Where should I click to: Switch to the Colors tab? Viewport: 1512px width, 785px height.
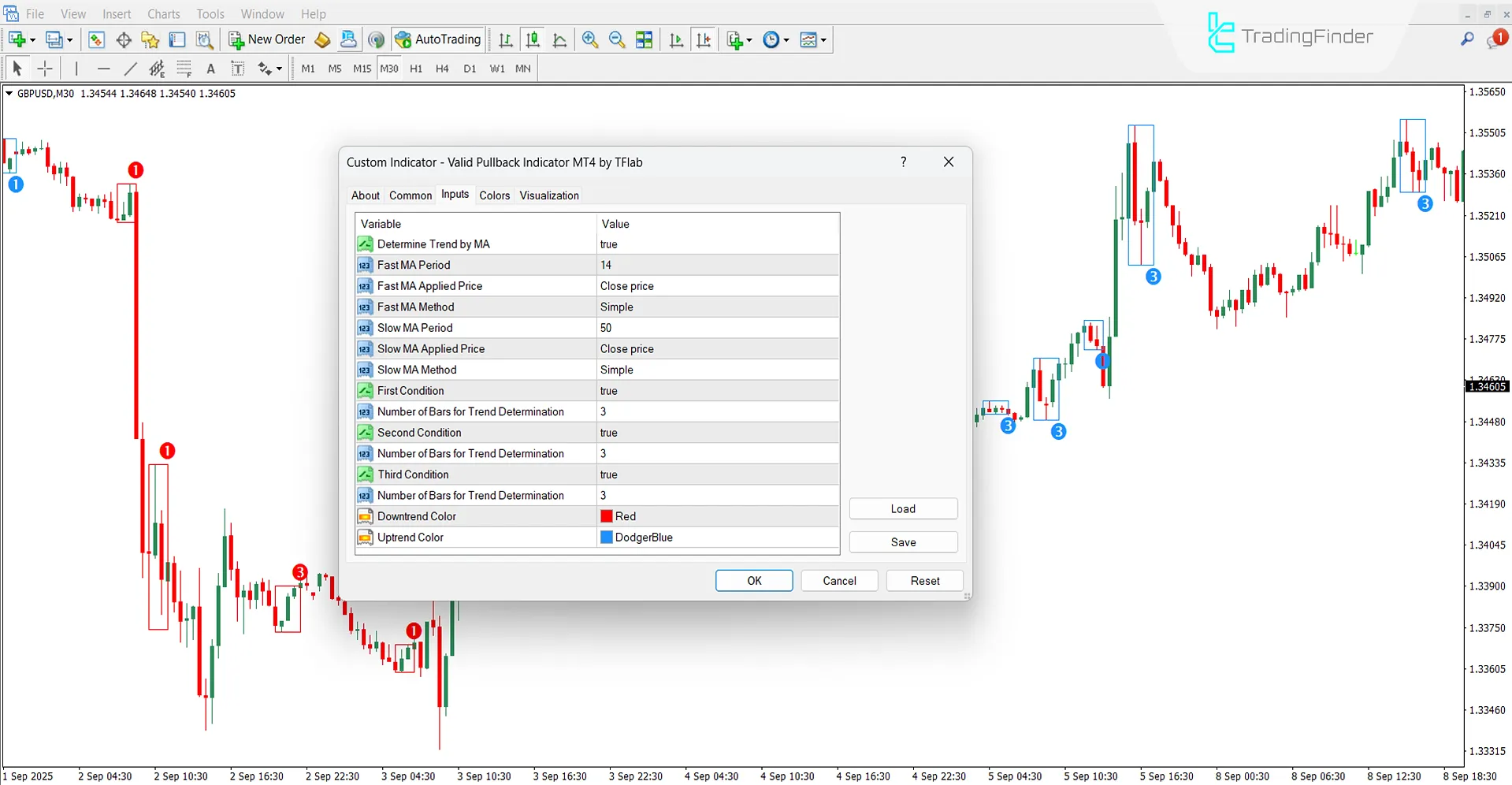pos(494,195)
